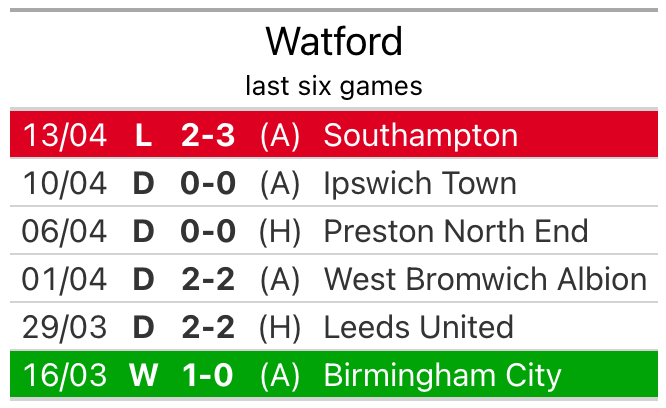Screen dimensions: 666x408
Task: Click the 10/04 date cell
Action: [x=65, y=184]
